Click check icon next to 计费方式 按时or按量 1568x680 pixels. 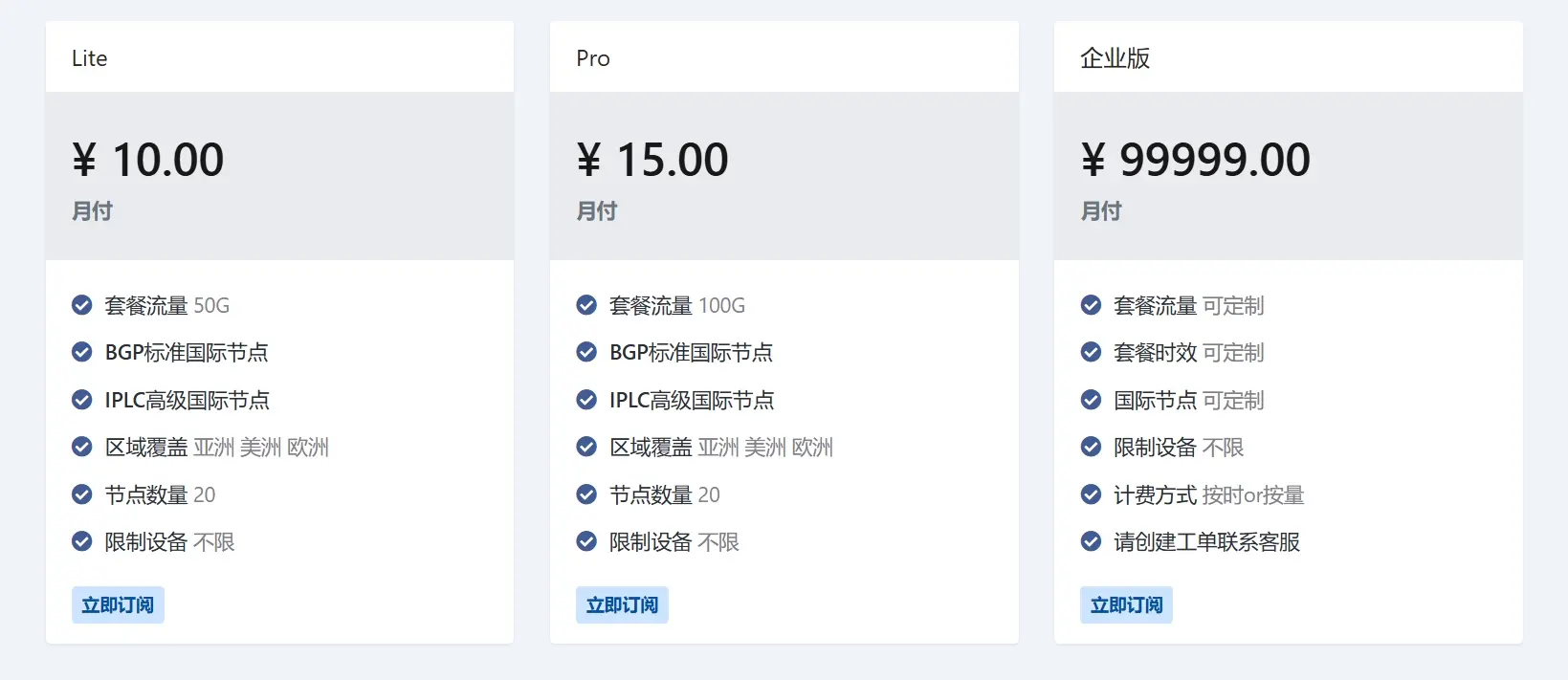(1091, 494)
